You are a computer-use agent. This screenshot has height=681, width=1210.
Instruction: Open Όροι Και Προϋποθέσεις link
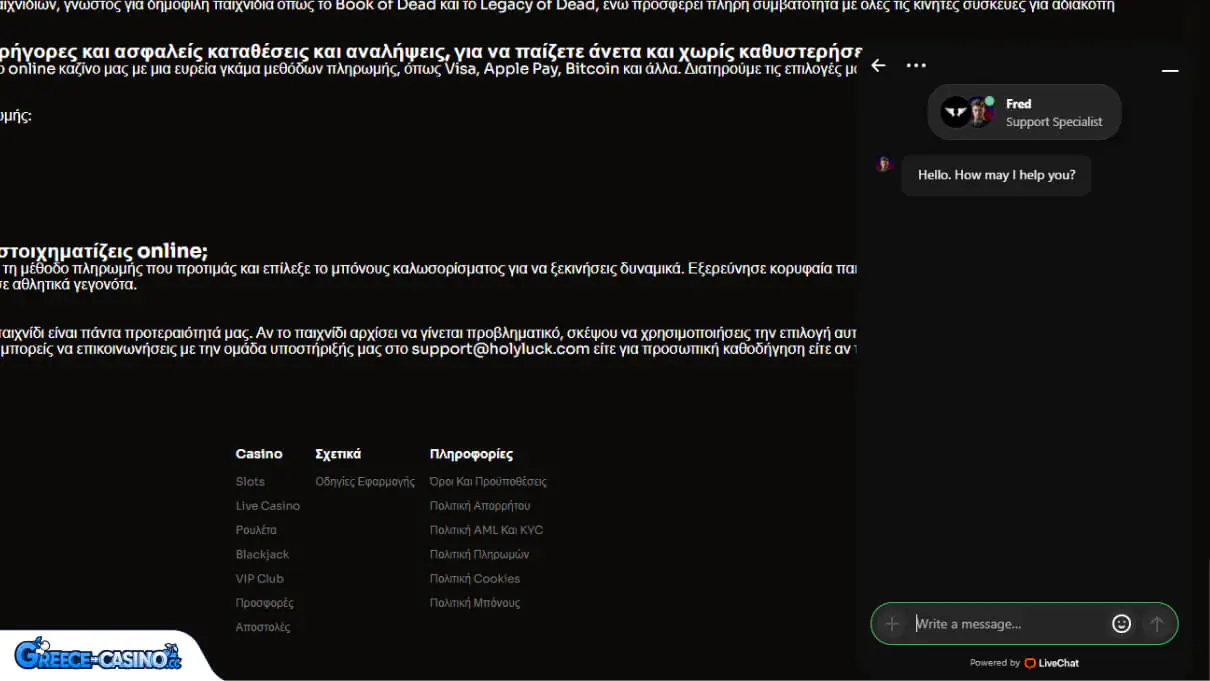click(x=488, y=482)
